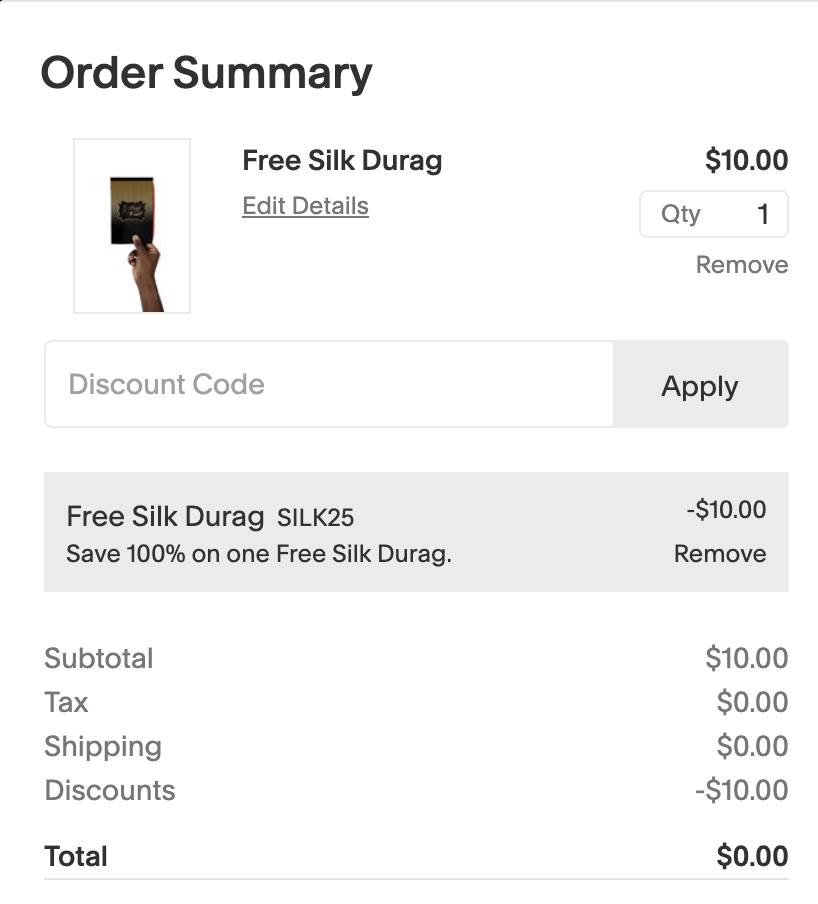
Task: Click the bold Total label
Action: (76, 857)
